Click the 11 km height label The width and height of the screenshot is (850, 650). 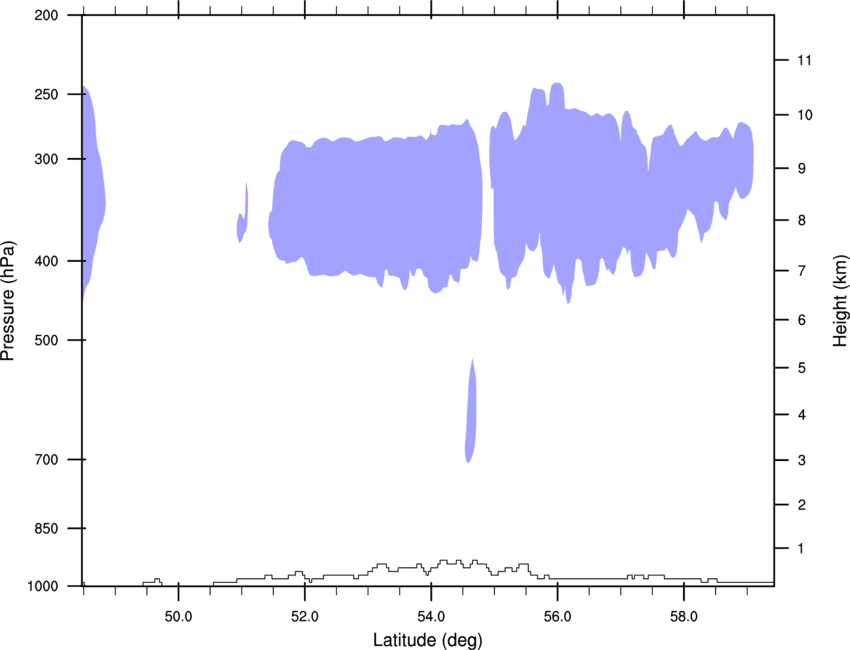pos(804,60)
